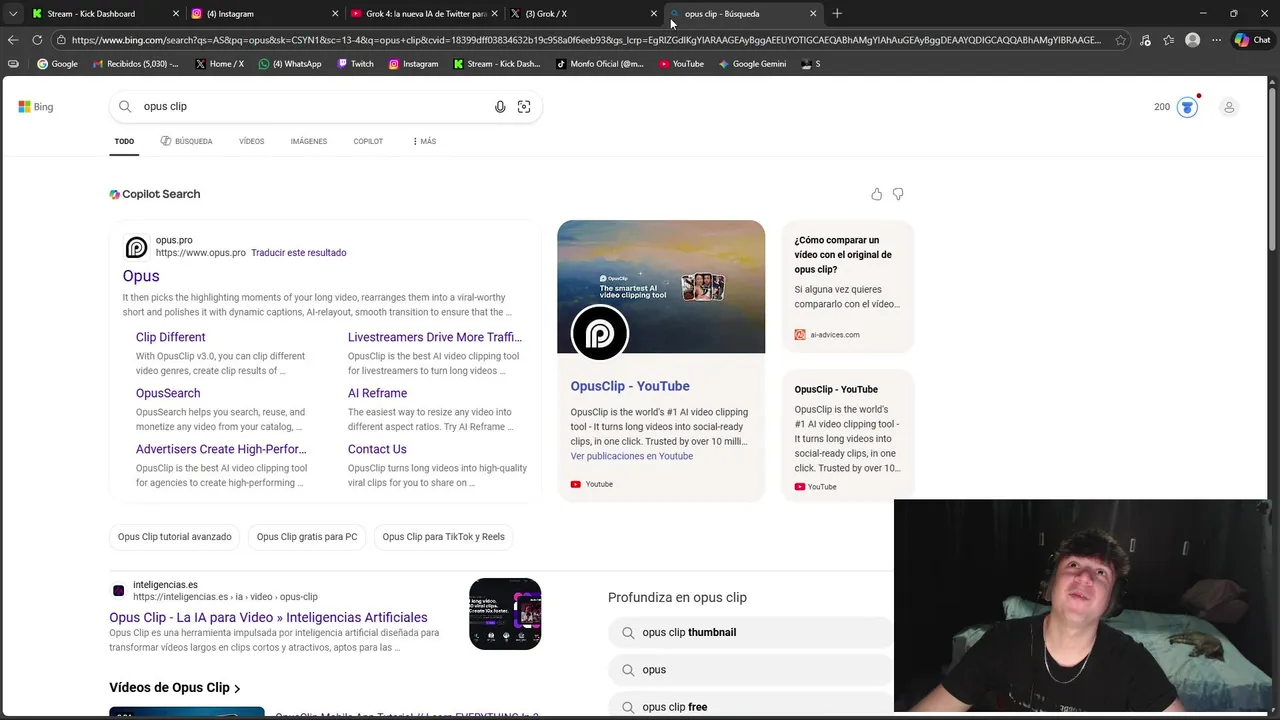Give thumbs down to Copilot Search

898,194
